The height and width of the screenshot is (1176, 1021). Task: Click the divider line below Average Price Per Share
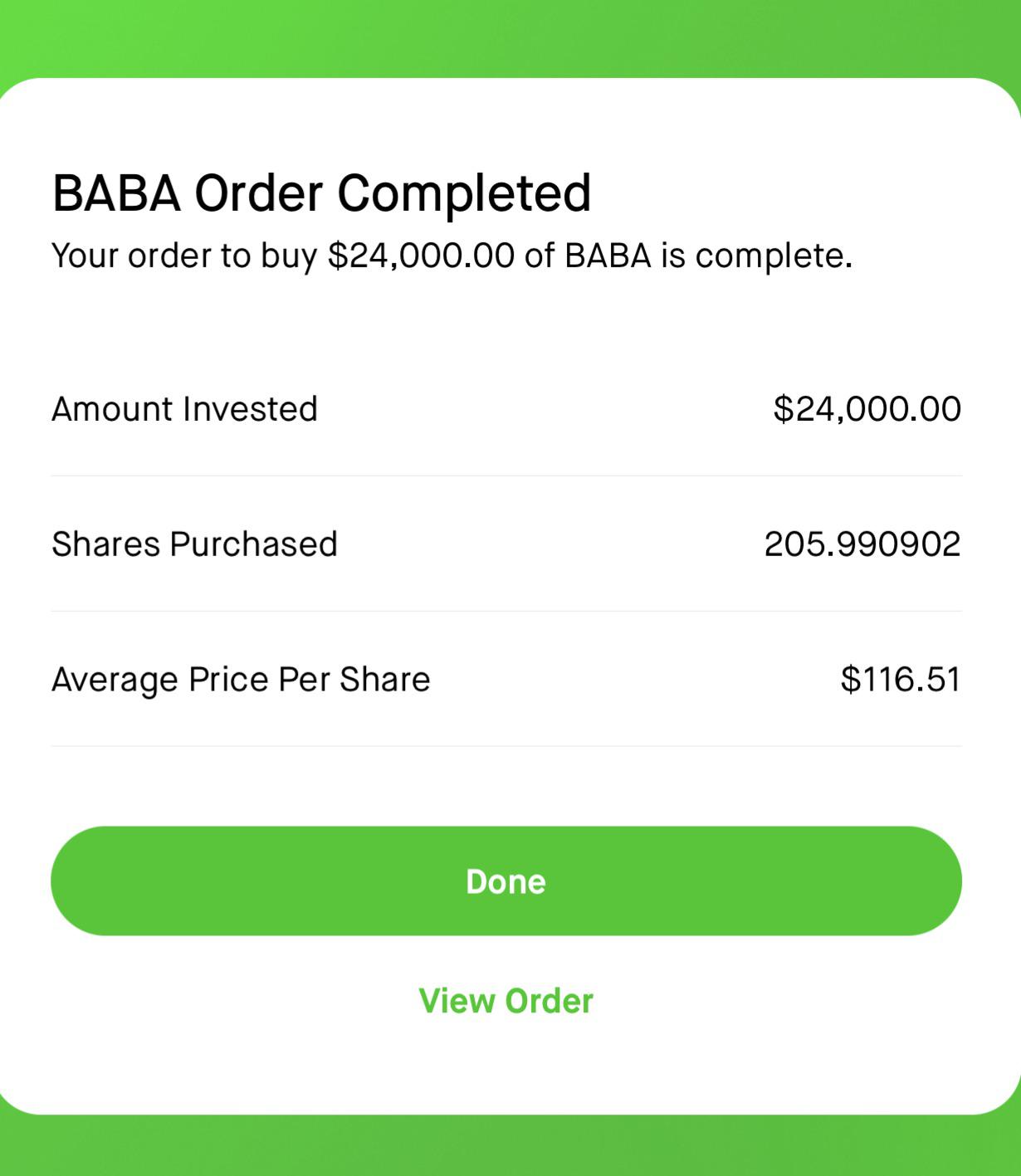click(506, 746)
